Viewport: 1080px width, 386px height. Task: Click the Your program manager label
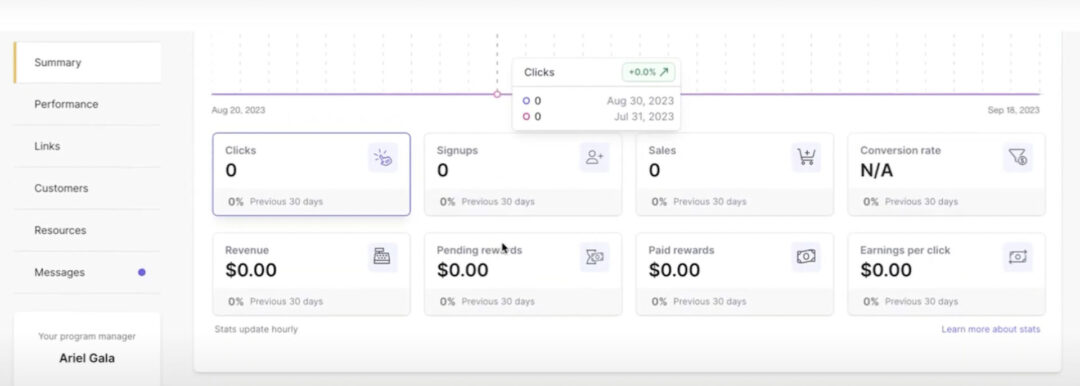[x=87, y=337]
